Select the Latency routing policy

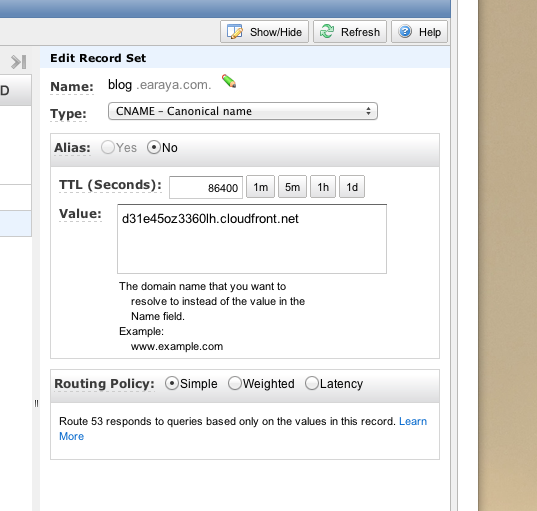312,383
